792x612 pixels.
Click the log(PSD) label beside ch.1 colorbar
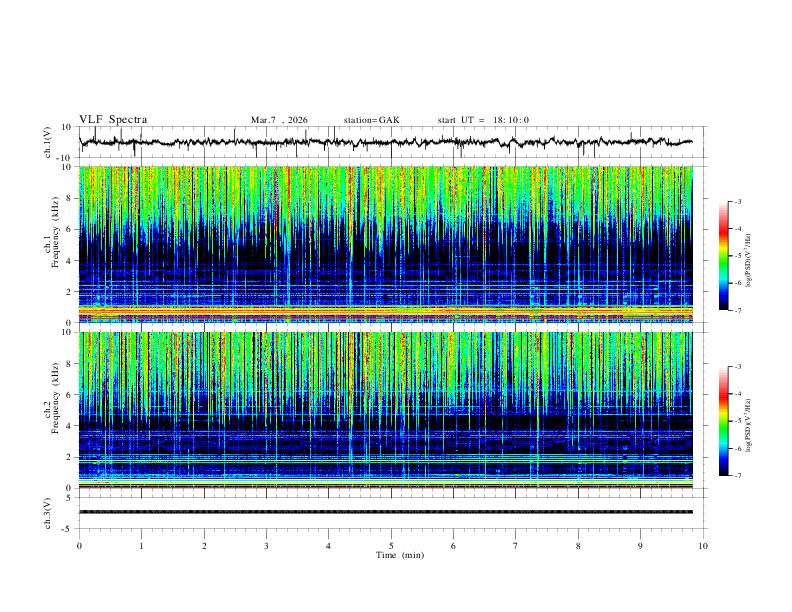click(749, 261)
